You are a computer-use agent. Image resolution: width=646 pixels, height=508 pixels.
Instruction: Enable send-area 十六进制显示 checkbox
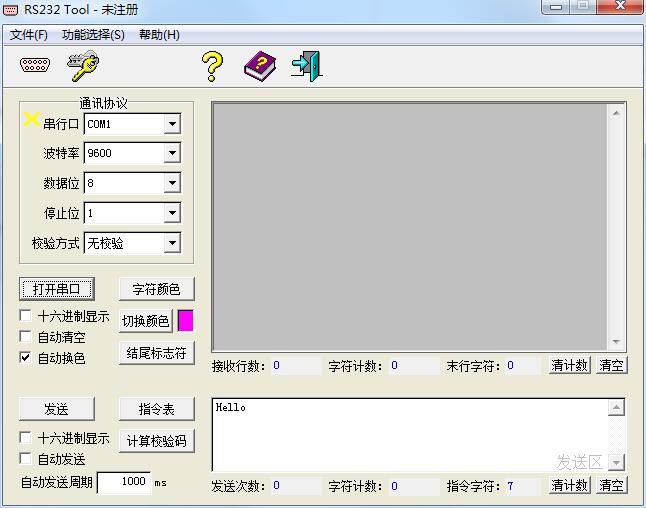tap(26, 438)
